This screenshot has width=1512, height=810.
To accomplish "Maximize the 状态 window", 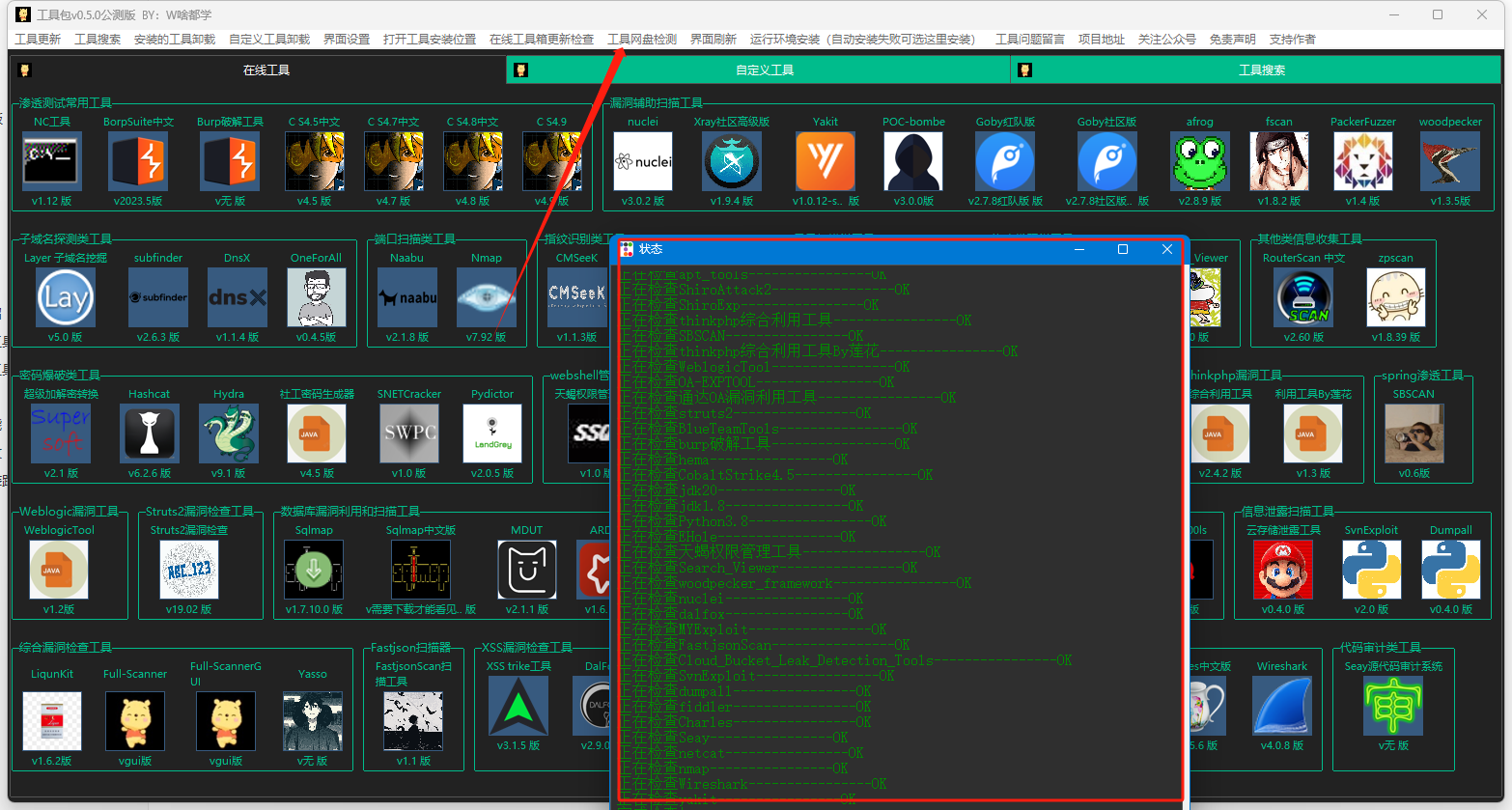I will coord(1123,249).
